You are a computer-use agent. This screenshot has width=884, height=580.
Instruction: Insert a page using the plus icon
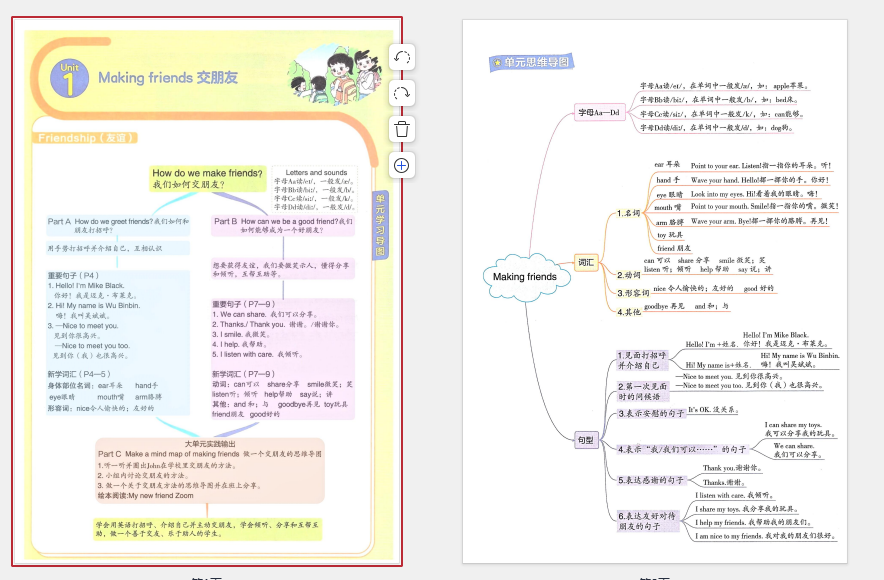coord(402,165)
